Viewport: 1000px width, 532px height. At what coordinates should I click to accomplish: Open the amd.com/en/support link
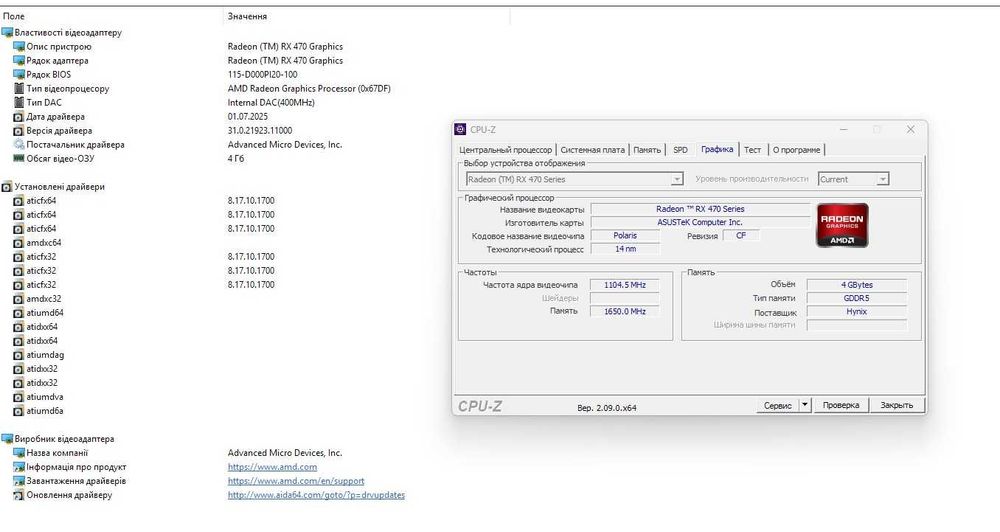(x=296, y=481)
